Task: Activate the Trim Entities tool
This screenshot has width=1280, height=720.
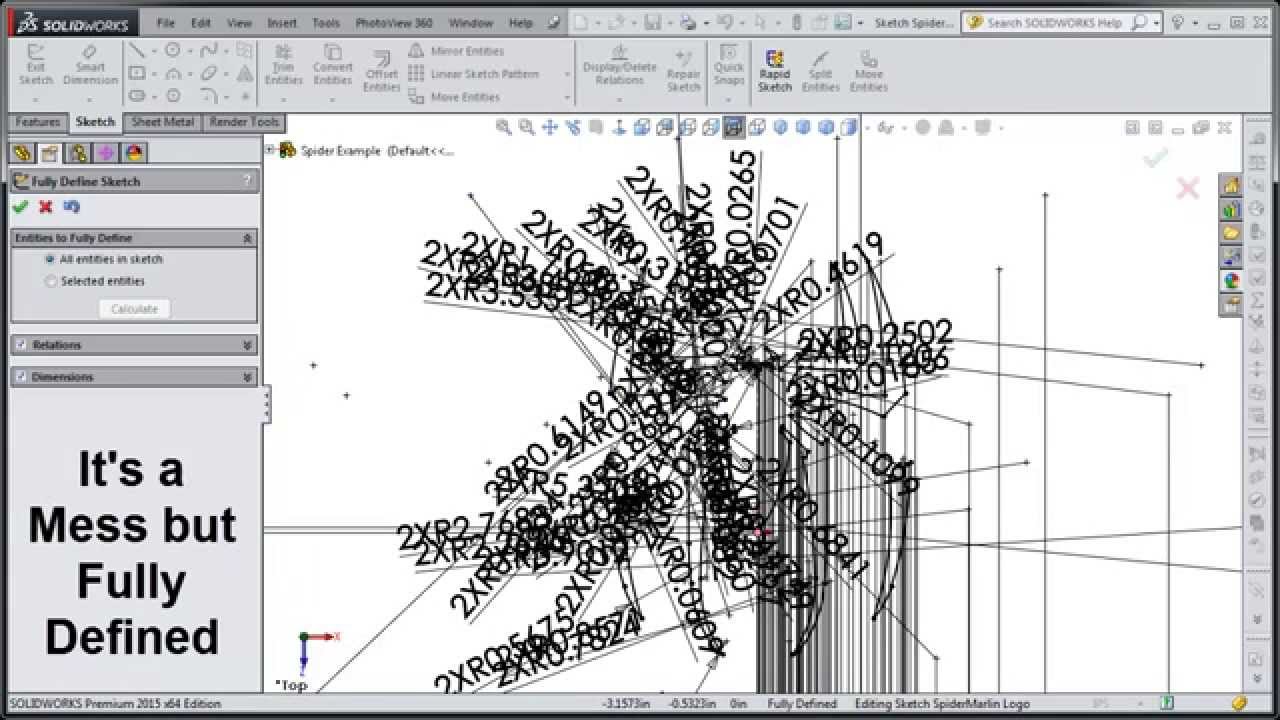Action: point(284,68)
